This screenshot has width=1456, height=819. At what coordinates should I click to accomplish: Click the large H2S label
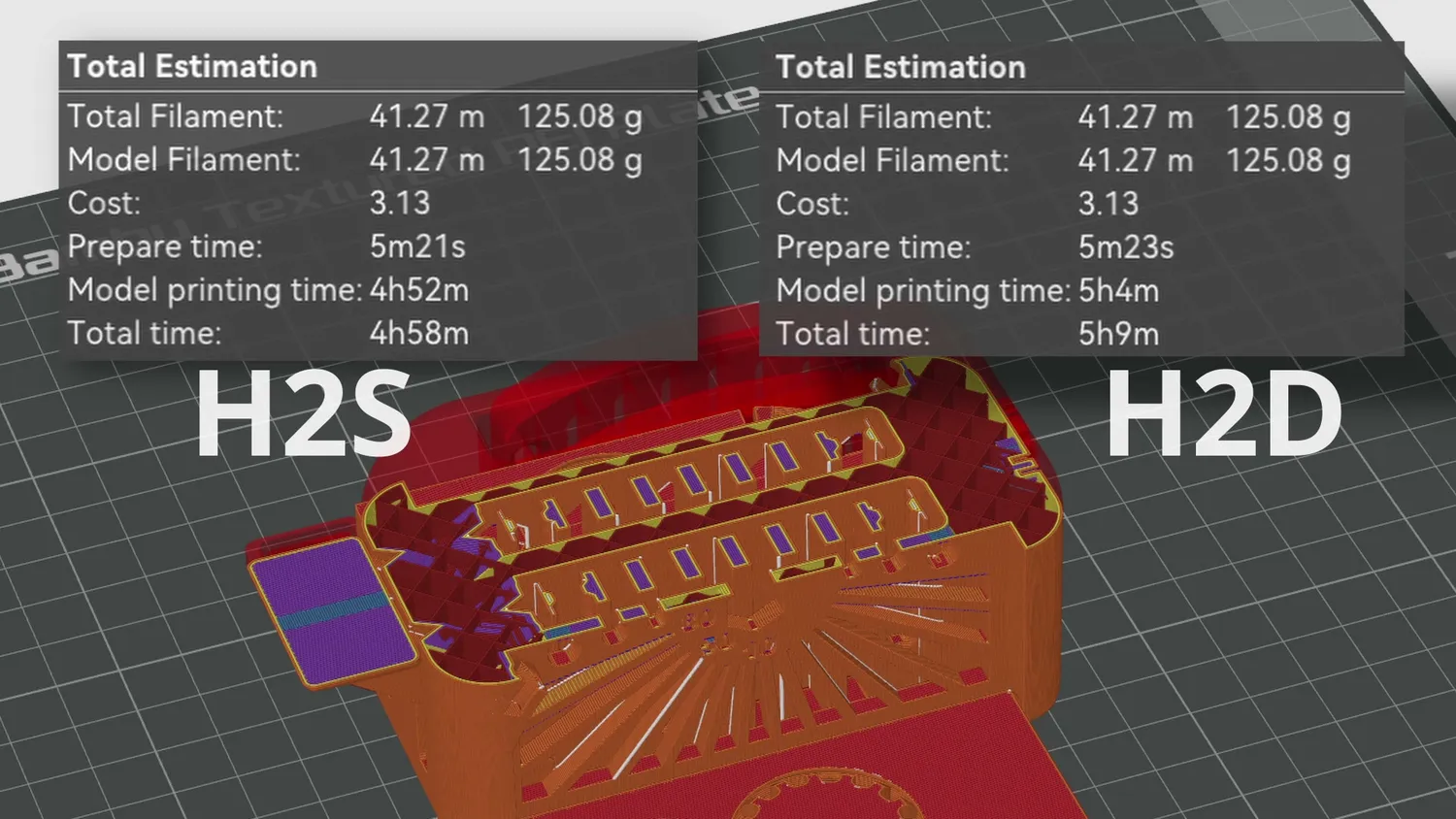[303, 415]
